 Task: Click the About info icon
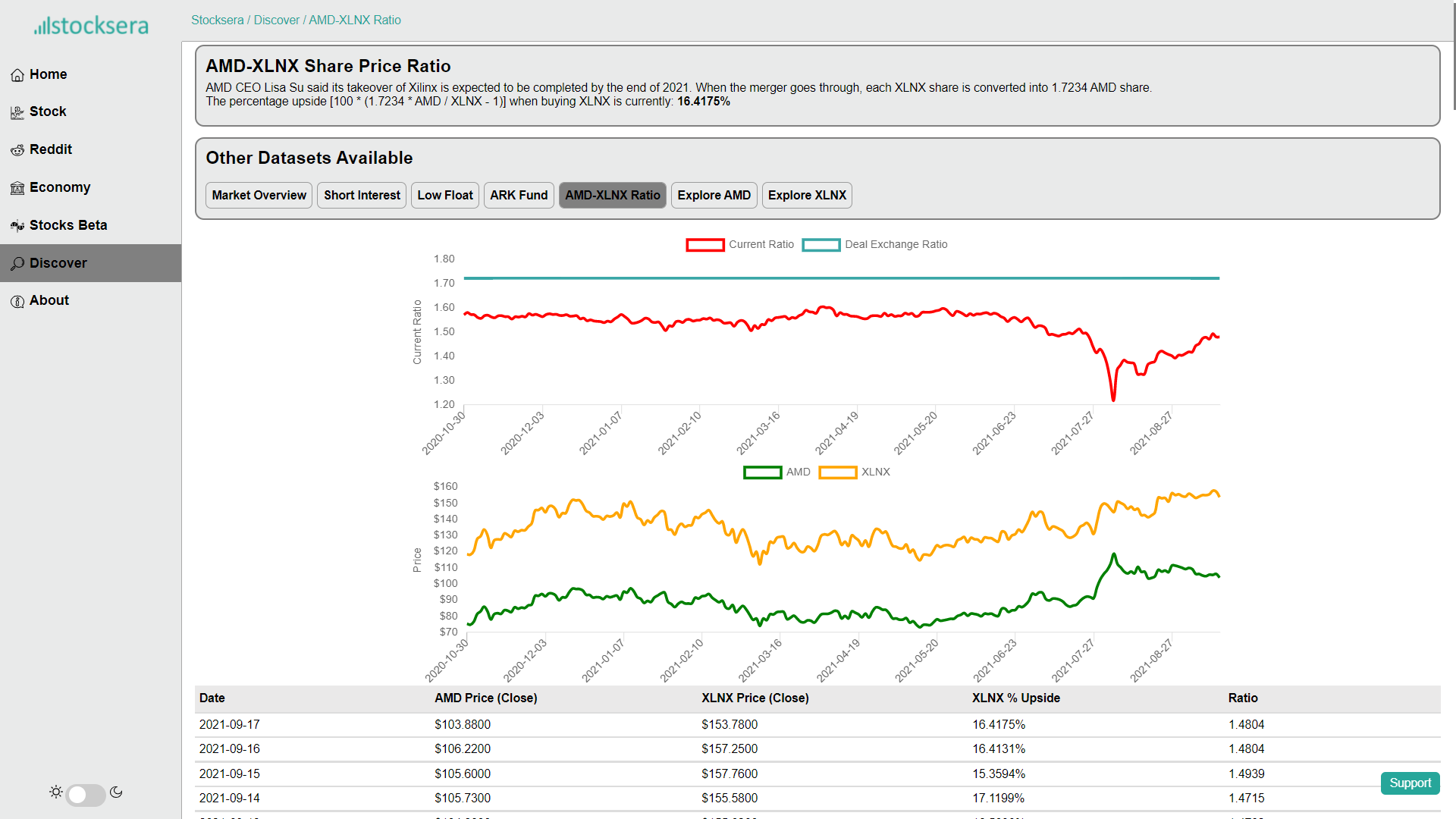17,301
